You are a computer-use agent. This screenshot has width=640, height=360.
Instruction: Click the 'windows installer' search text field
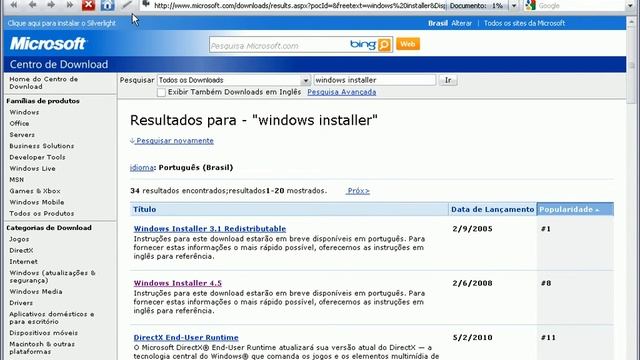click(x=374, y=80)
